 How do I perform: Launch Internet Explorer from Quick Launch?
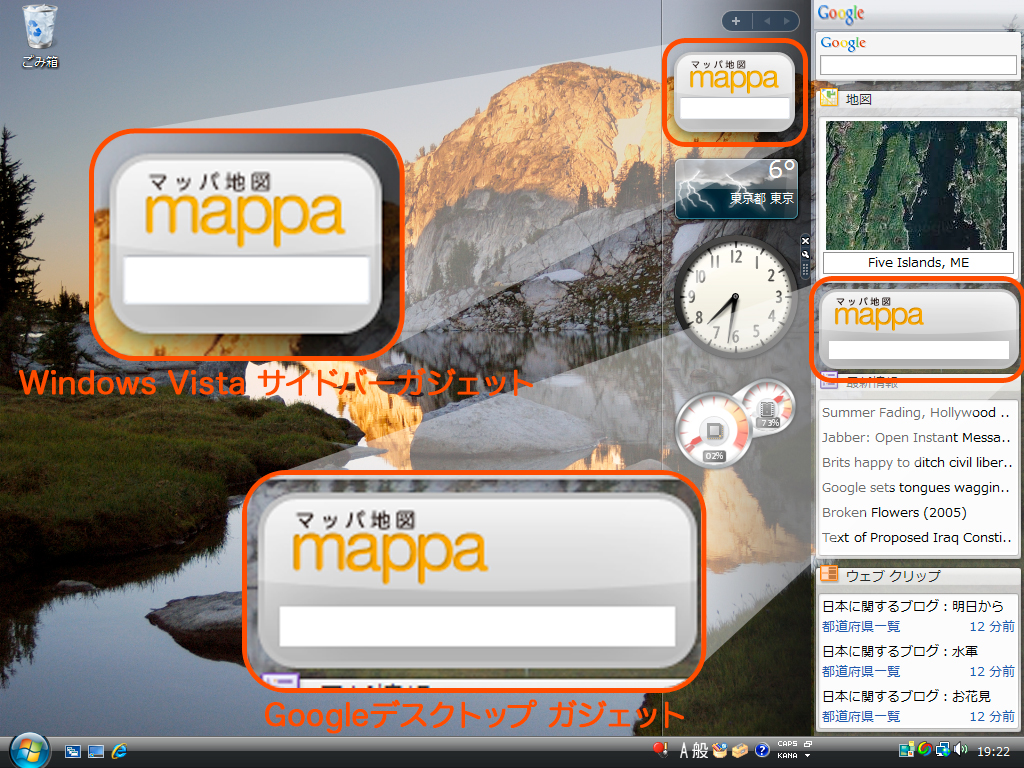pos(119,750)
